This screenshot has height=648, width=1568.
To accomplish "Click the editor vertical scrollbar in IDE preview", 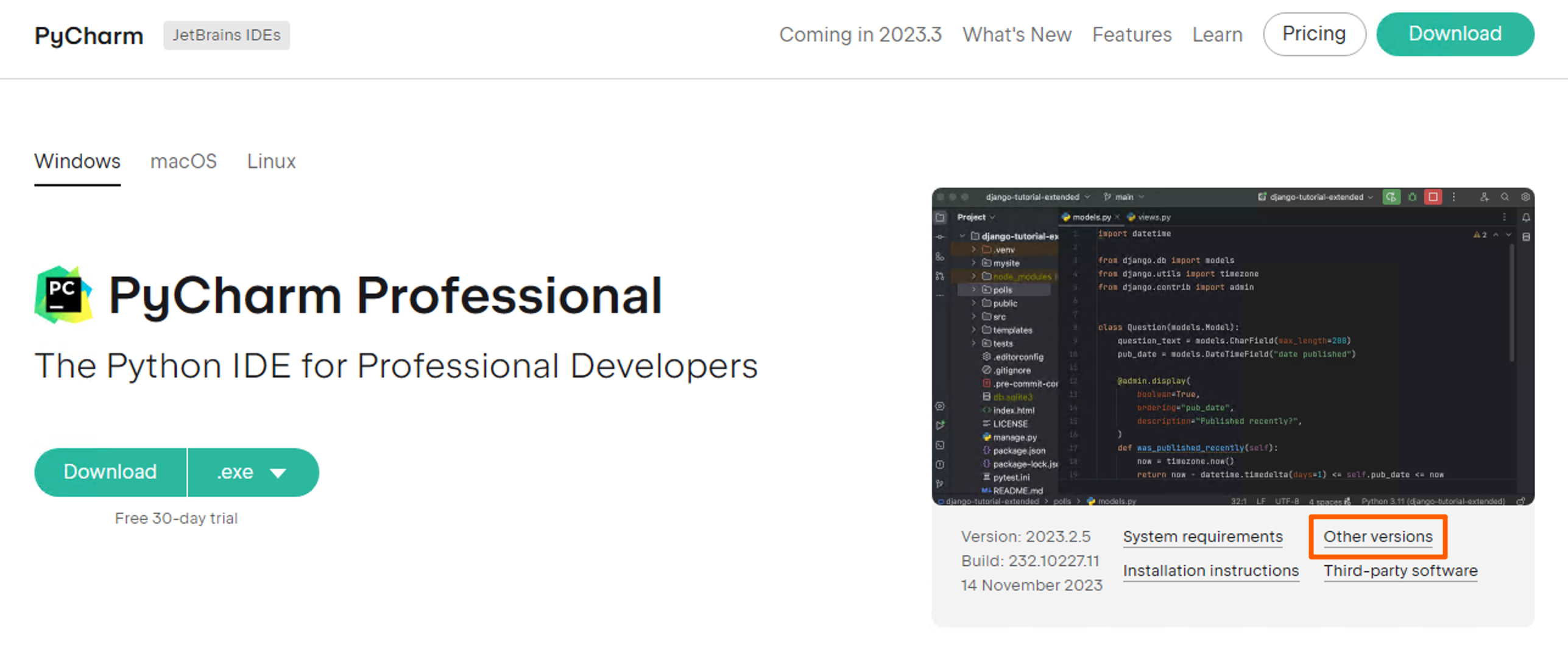I will point(1511,303).
